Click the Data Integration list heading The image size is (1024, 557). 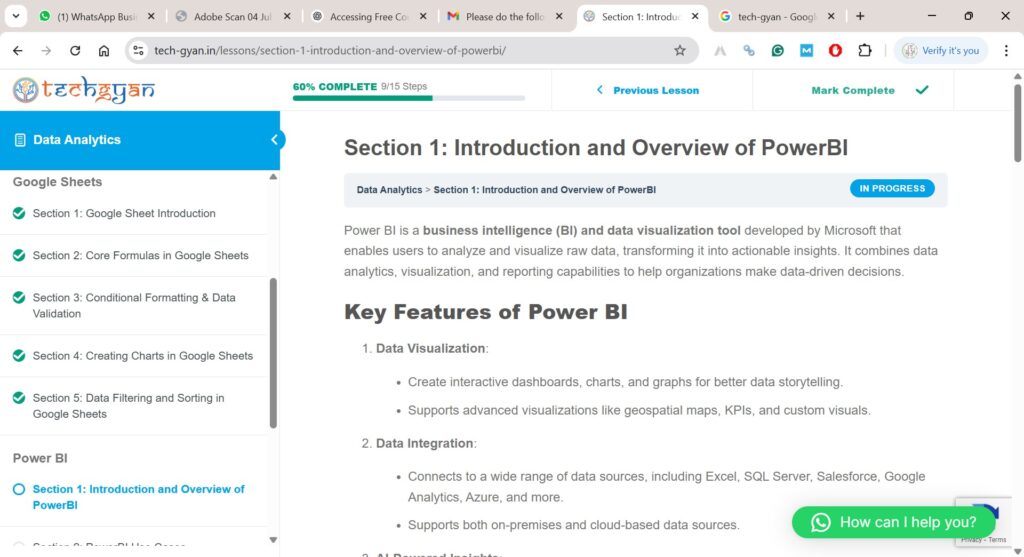coord(424,443)
